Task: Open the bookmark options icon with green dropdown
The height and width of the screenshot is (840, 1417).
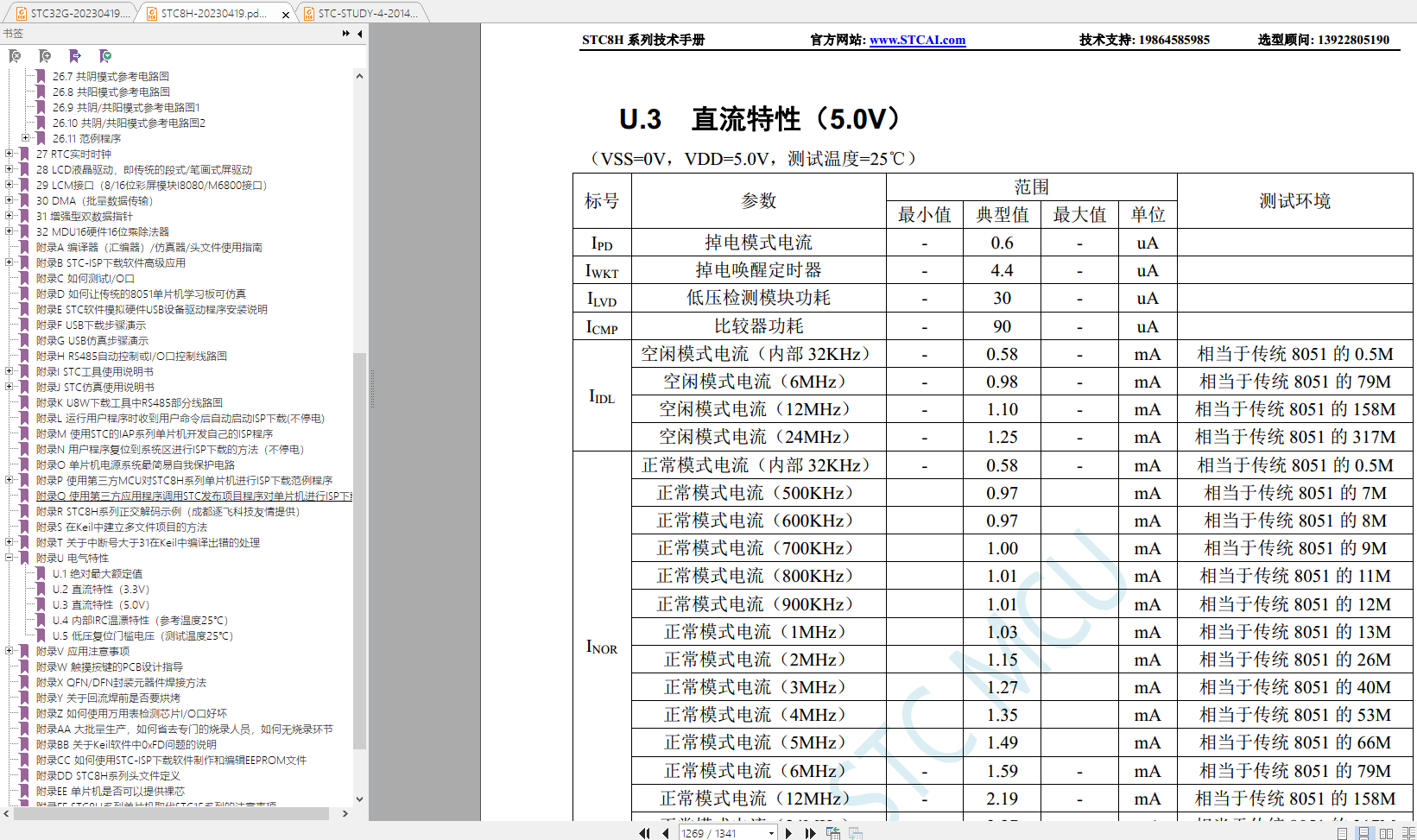Action: 105,56
